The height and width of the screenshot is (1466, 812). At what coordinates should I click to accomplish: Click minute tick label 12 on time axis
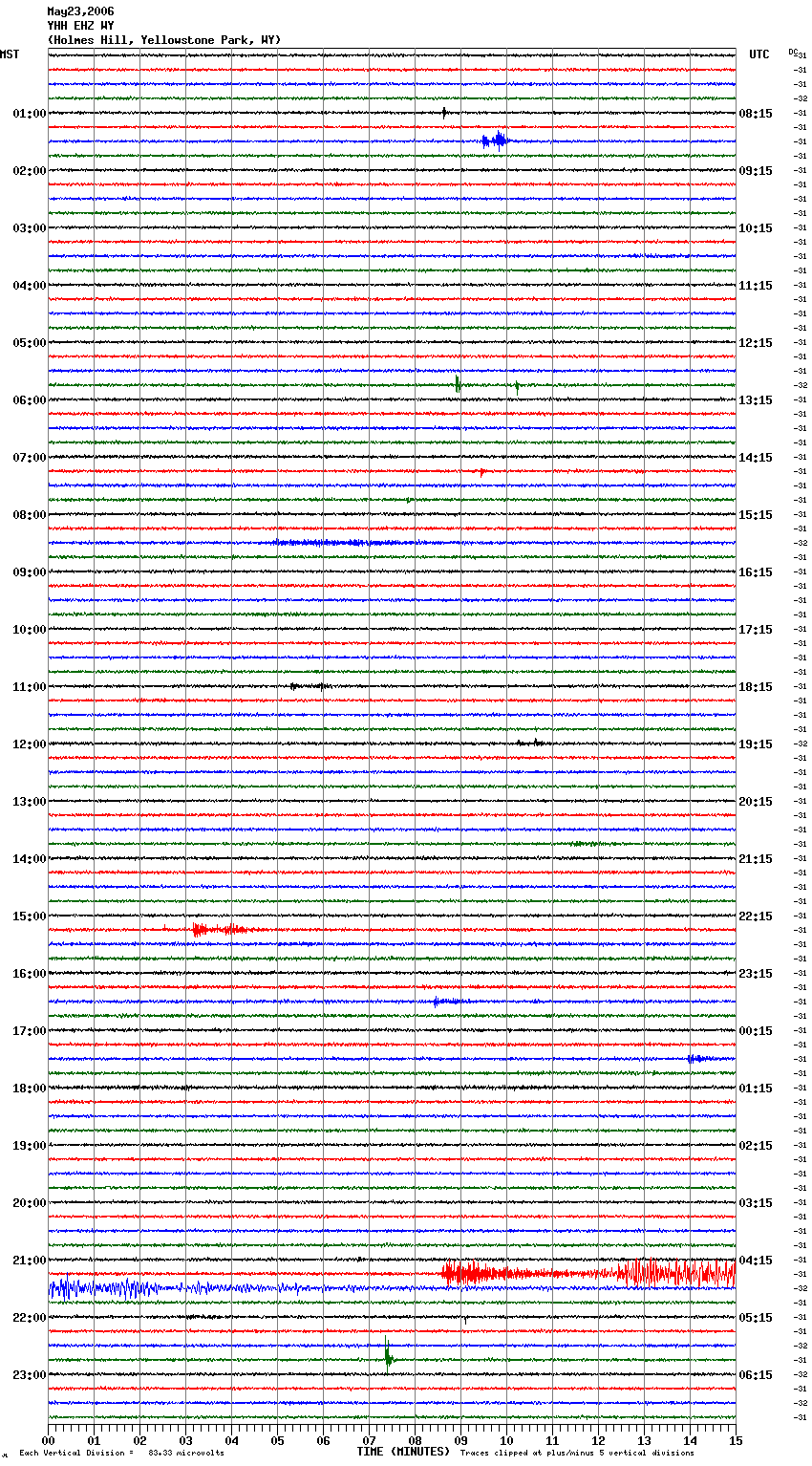coord(598,1440)
